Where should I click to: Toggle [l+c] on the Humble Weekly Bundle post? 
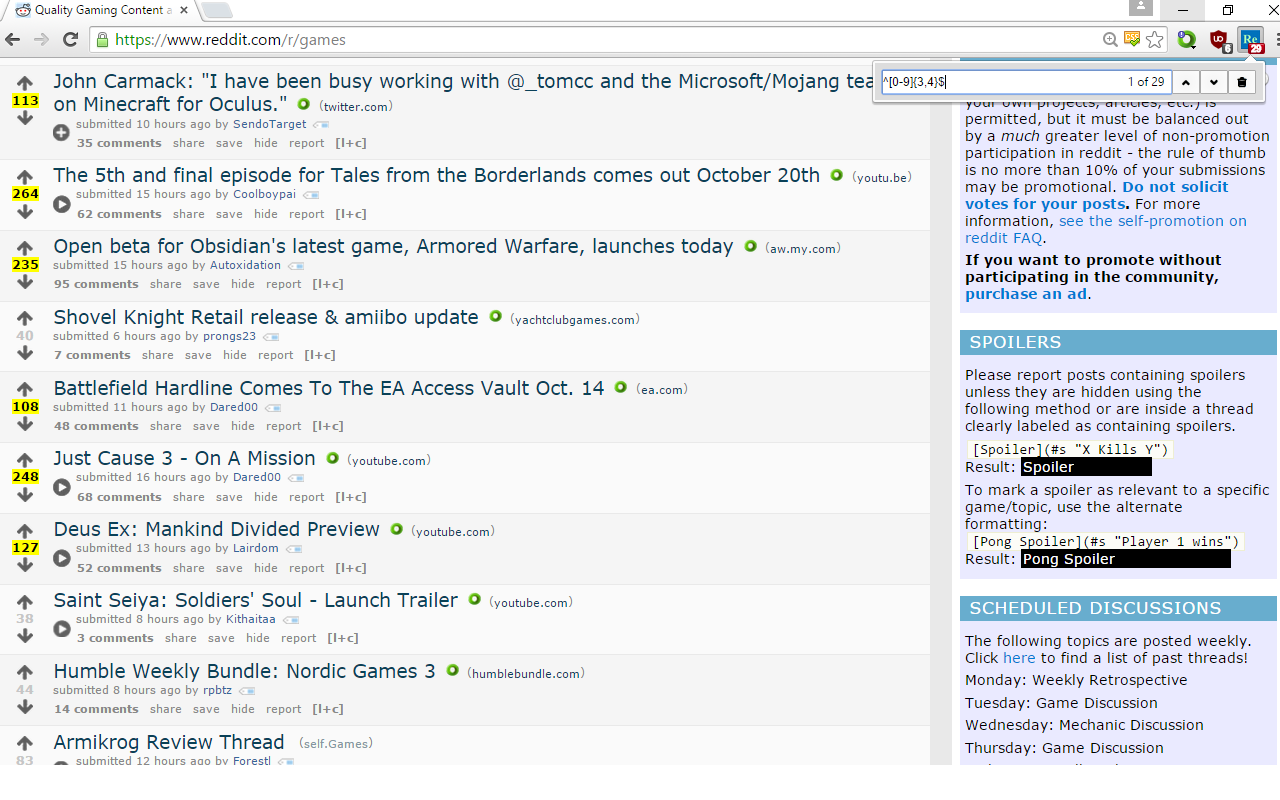pyautogui.click(x=328, y=709)
